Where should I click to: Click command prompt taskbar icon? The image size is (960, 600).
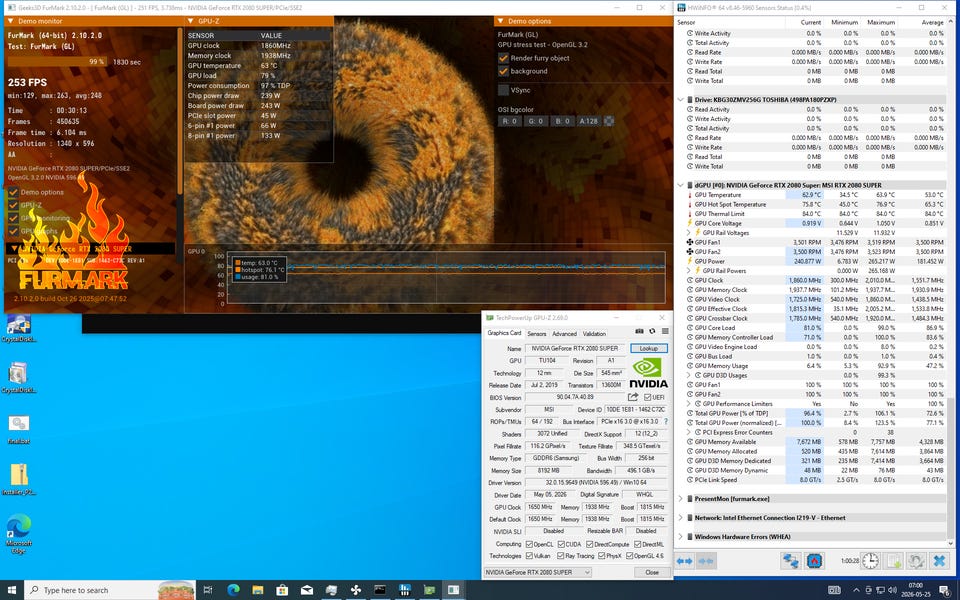[x=380, y=590]
